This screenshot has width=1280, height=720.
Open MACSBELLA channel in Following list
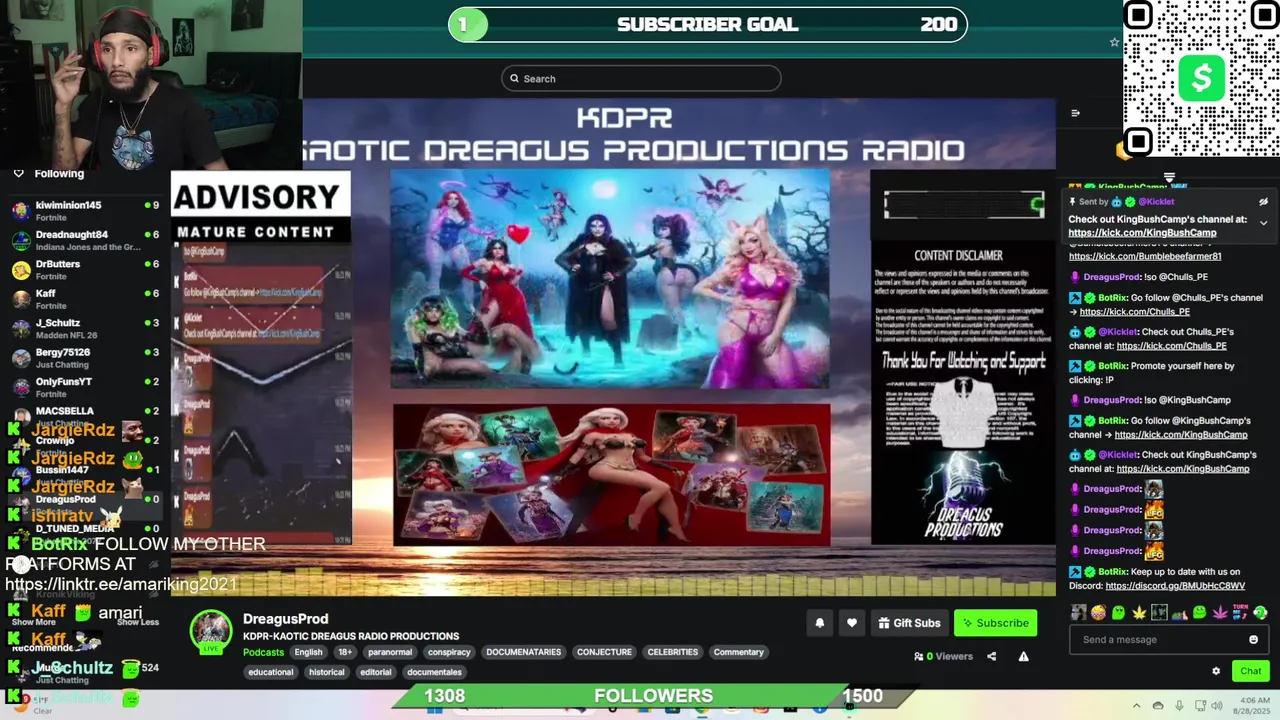(x=85, y=414)
